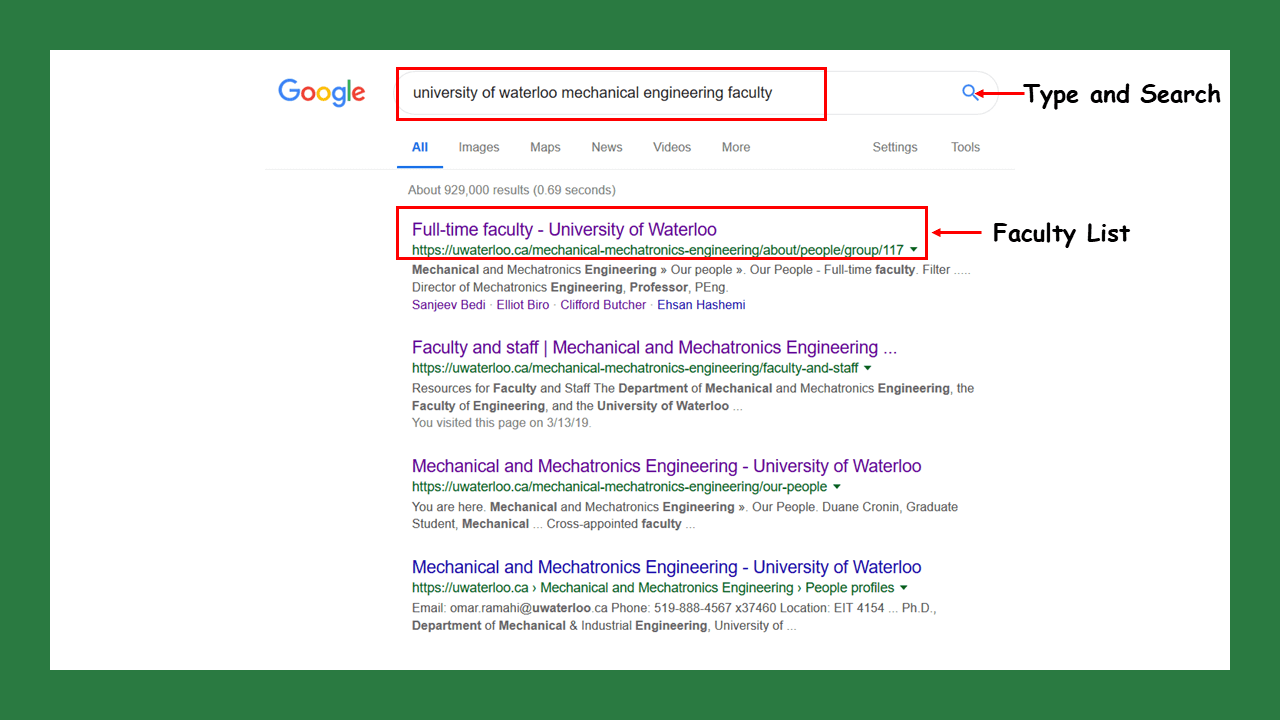Expand dropdown arrow beside the people/group/117 URL
Screen dimensions: 1280x720
(914, 250)
